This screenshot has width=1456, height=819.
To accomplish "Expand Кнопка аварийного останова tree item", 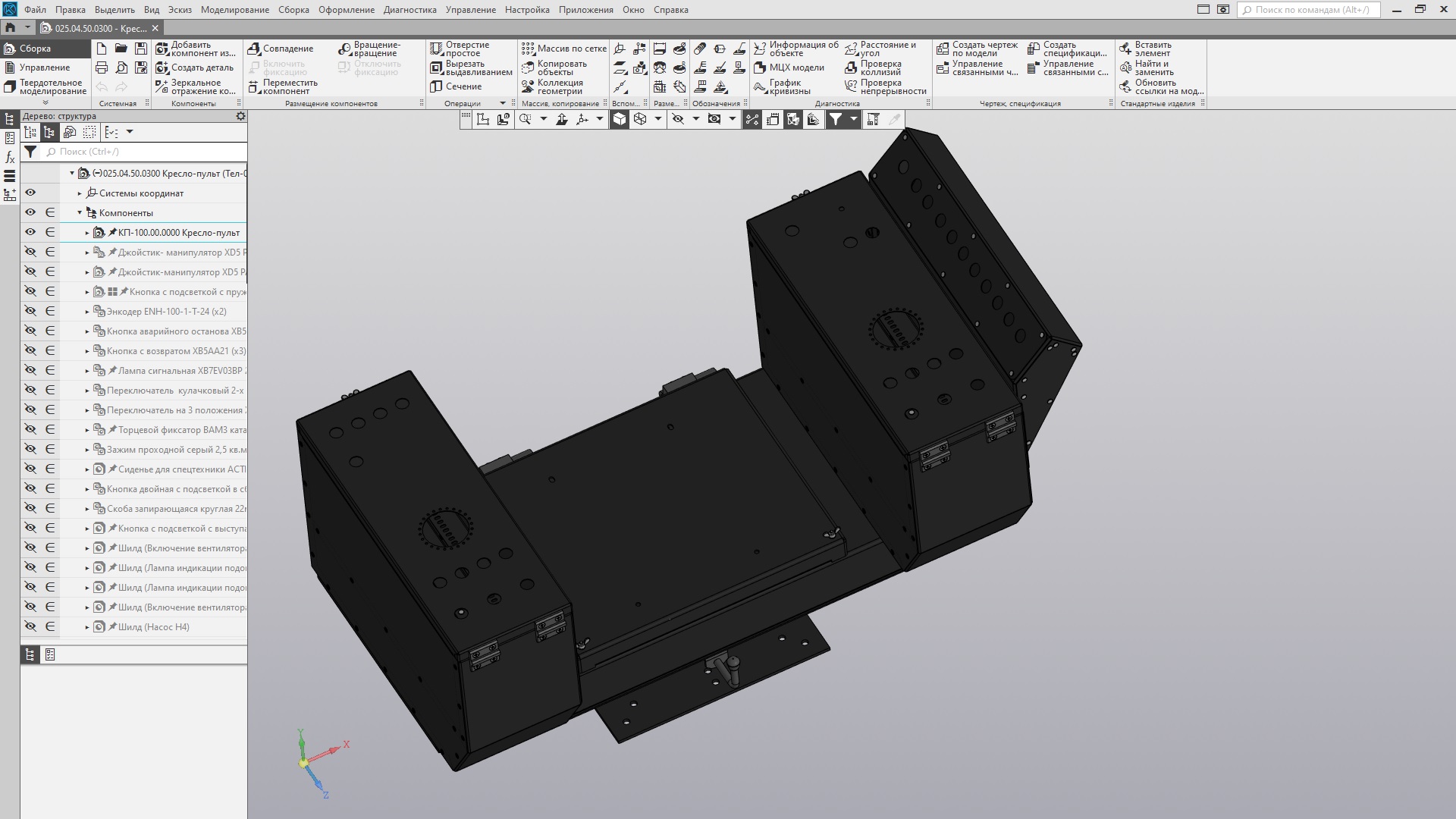I will point(87,331).
